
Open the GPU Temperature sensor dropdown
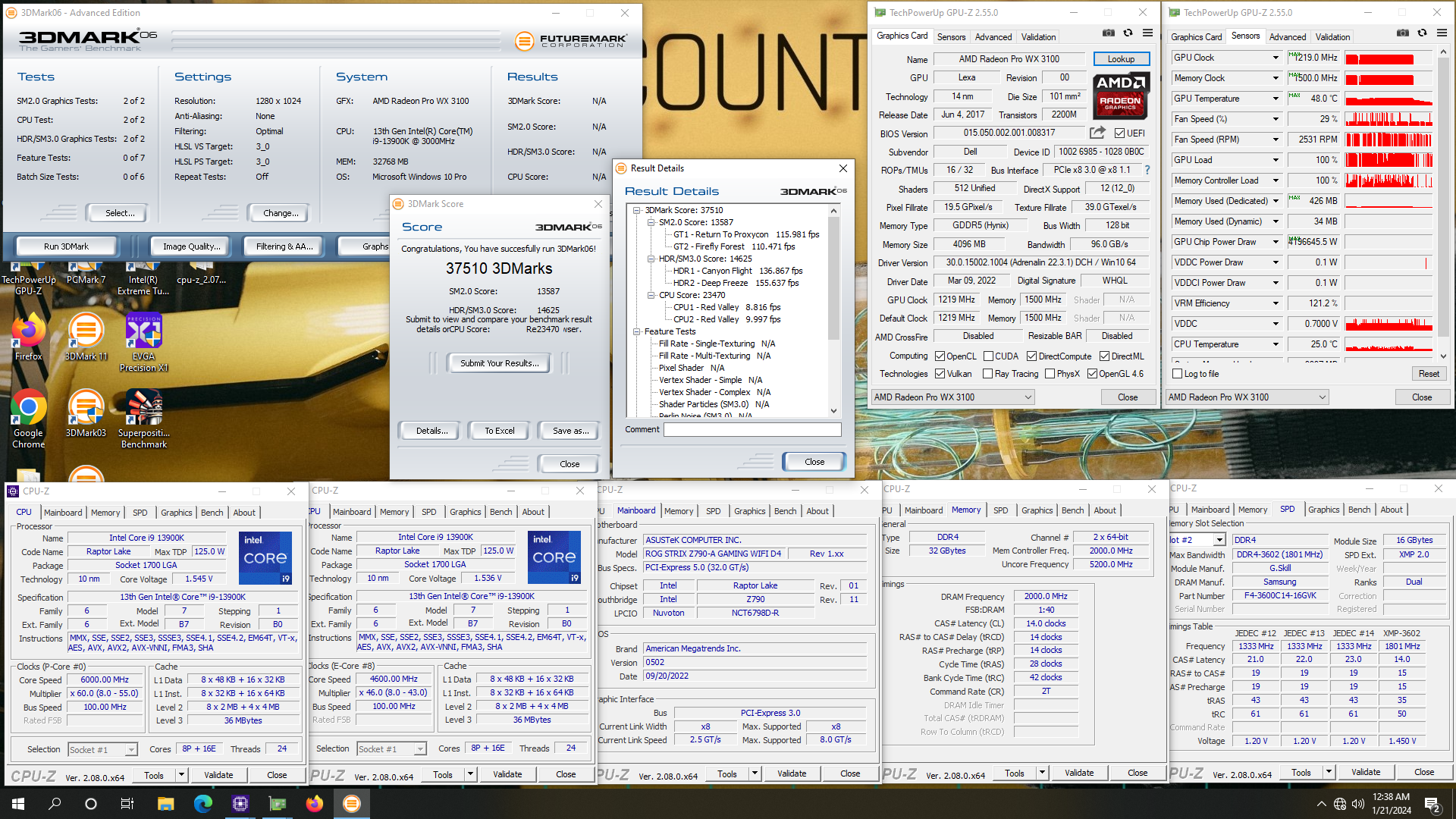click(x=1276, y=99)
